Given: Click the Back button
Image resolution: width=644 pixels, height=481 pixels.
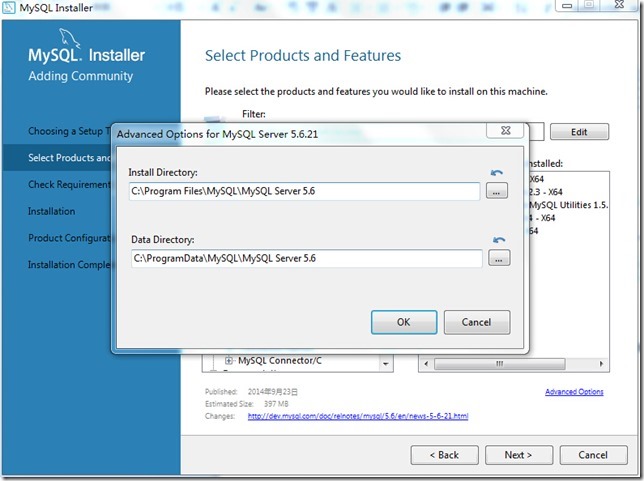Looking at the screenshot, I should [x=443, y=455].
